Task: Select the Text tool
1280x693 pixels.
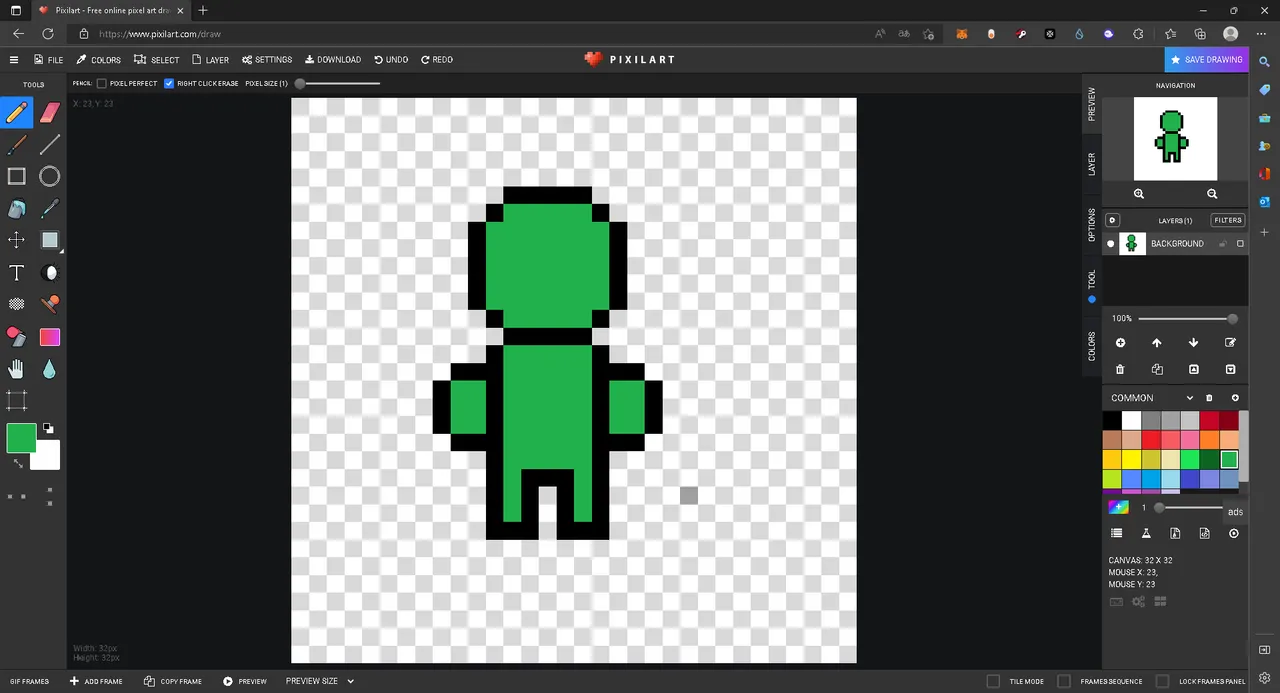Action: coord(17,273)
